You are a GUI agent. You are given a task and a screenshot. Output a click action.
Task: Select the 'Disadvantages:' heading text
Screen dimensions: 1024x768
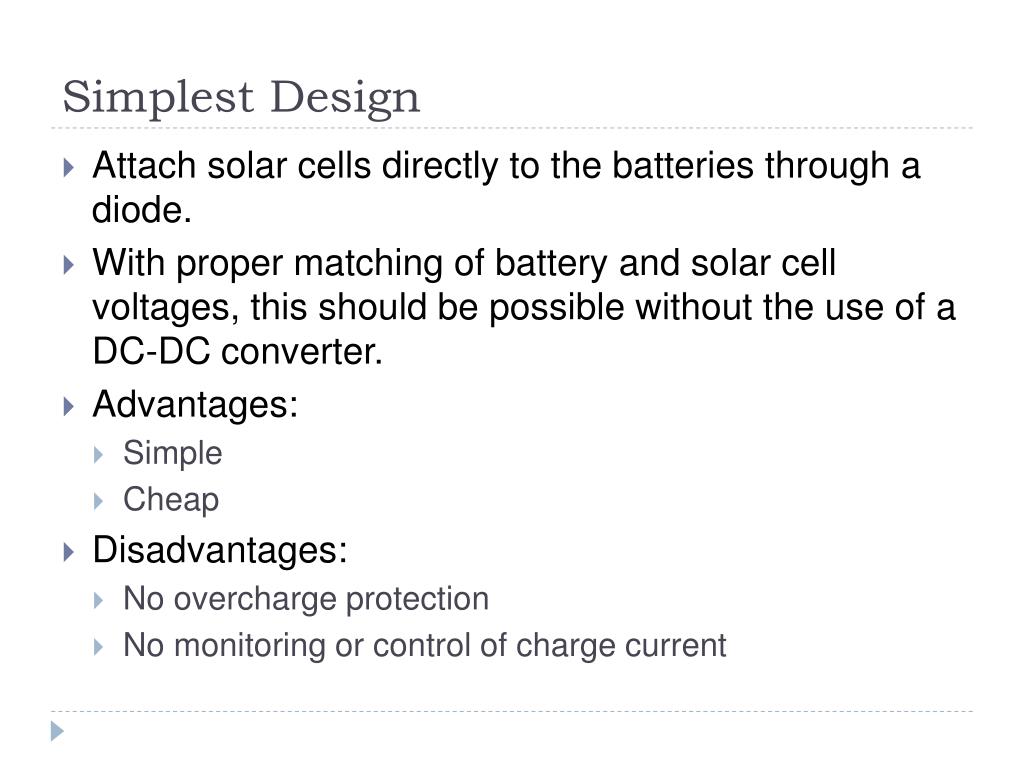pyautogui.click(x=220, y=551)
